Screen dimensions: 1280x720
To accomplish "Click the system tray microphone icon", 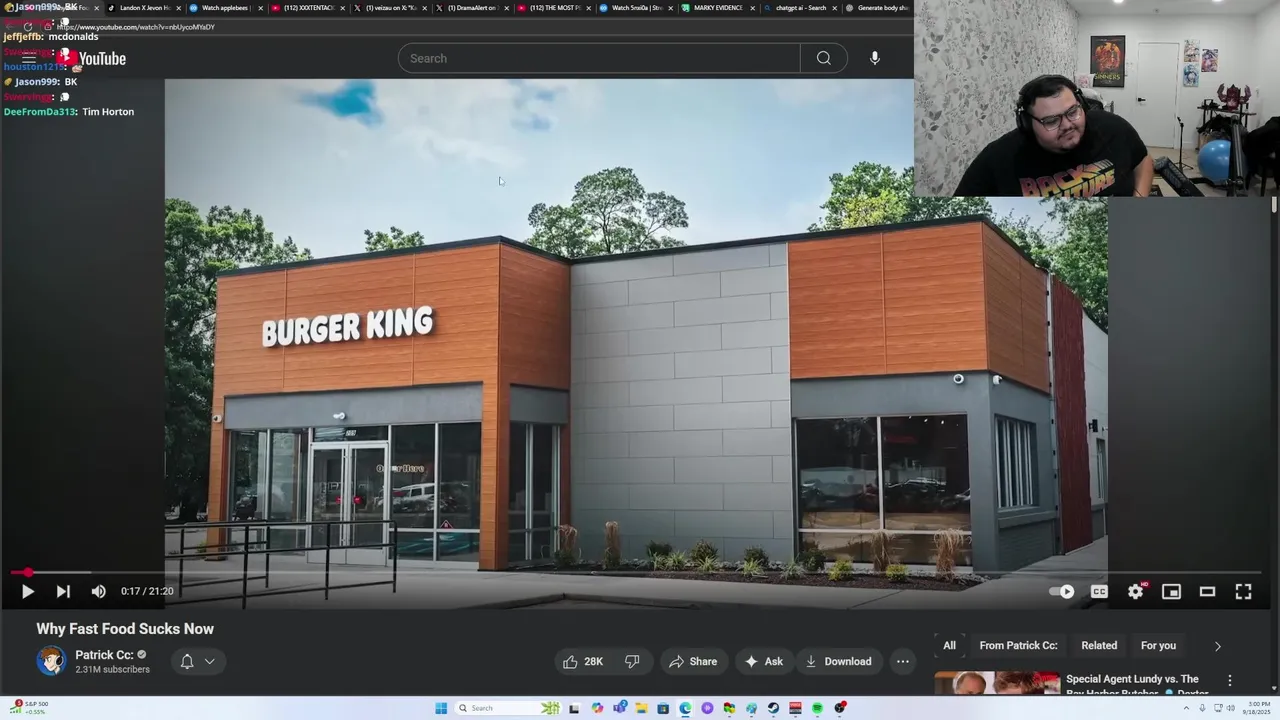I will tap(1202, 708).
